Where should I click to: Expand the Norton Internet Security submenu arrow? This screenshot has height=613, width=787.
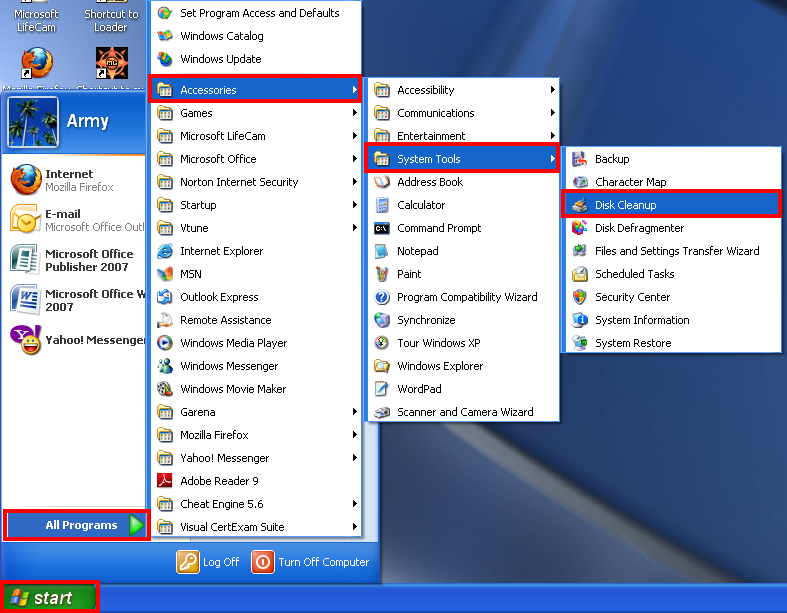pyautogui.click(x=354, y=182)
